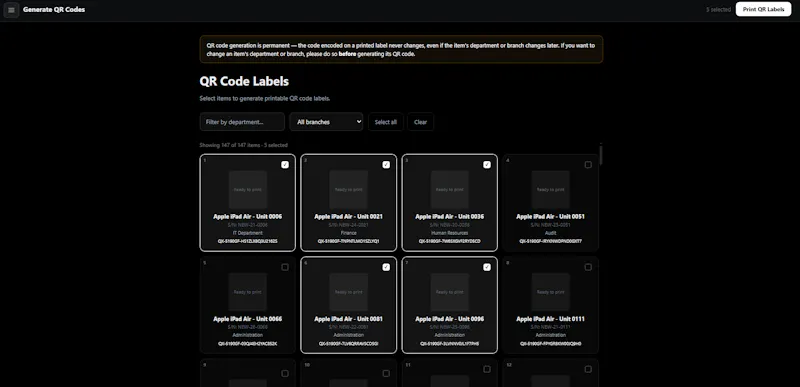This screenshot has width=800, height=387.
Task: Tick the checkbox on card number 11
Action: [x=487, y=369]
